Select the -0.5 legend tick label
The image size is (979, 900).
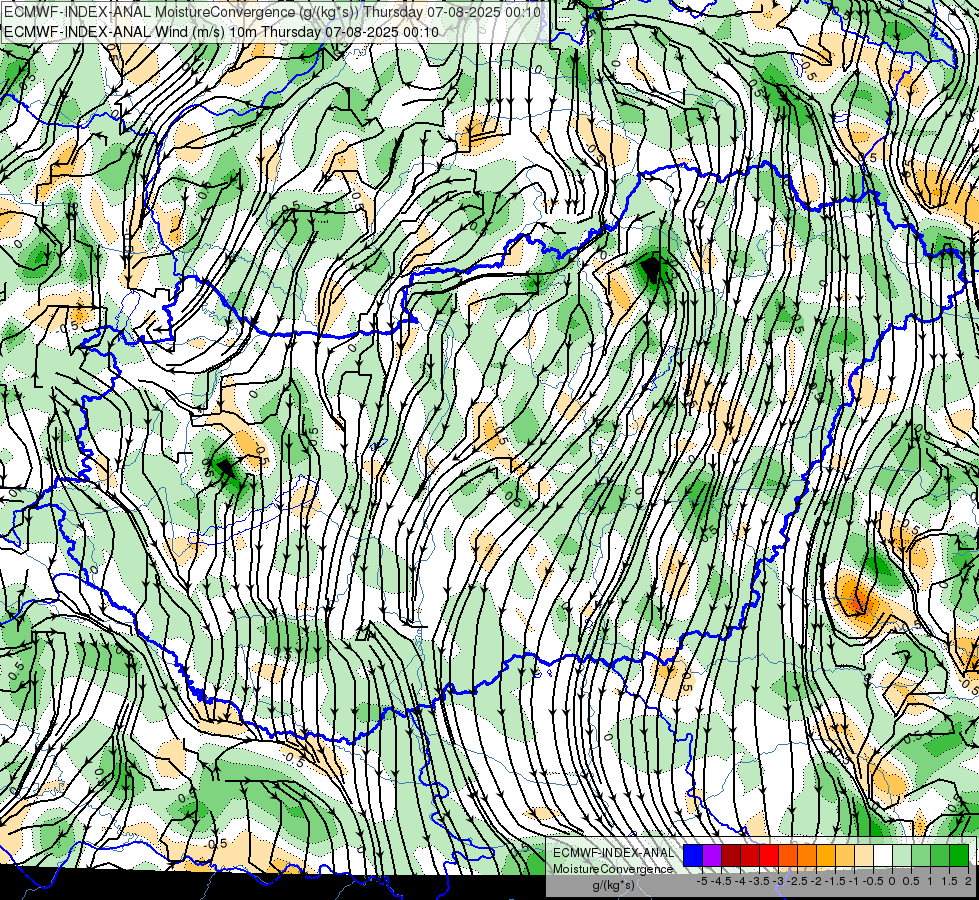873,881
